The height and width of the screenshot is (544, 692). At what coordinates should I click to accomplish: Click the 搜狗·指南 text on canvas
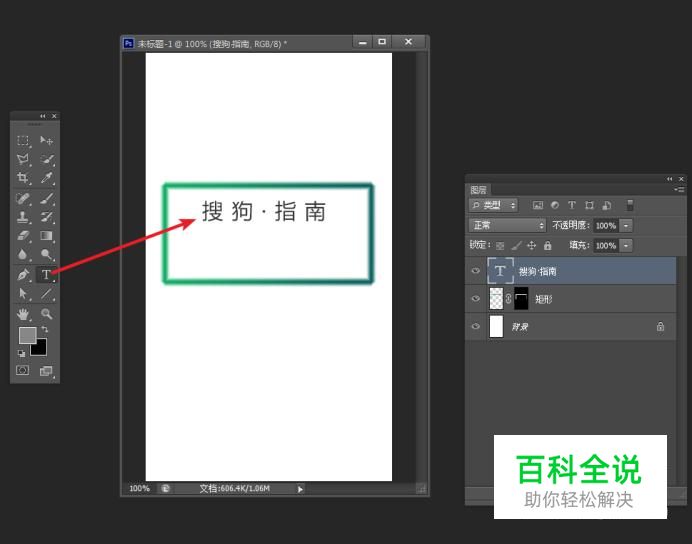(264, 211)
